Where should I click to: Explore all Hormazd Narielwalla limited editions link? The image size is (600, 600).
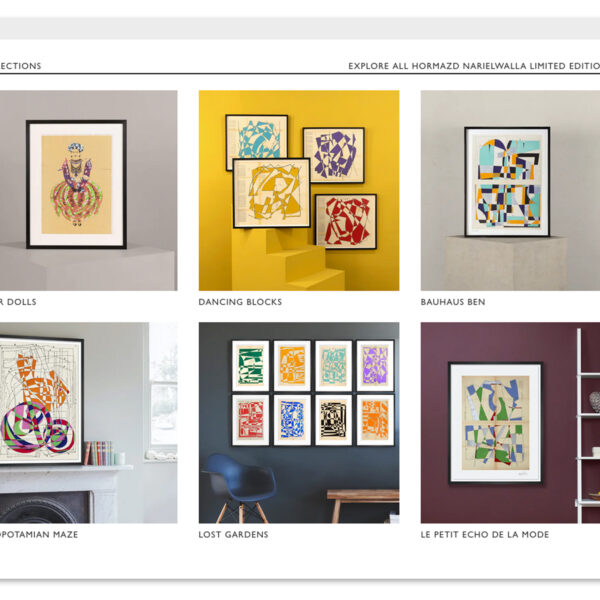[474, 66]
